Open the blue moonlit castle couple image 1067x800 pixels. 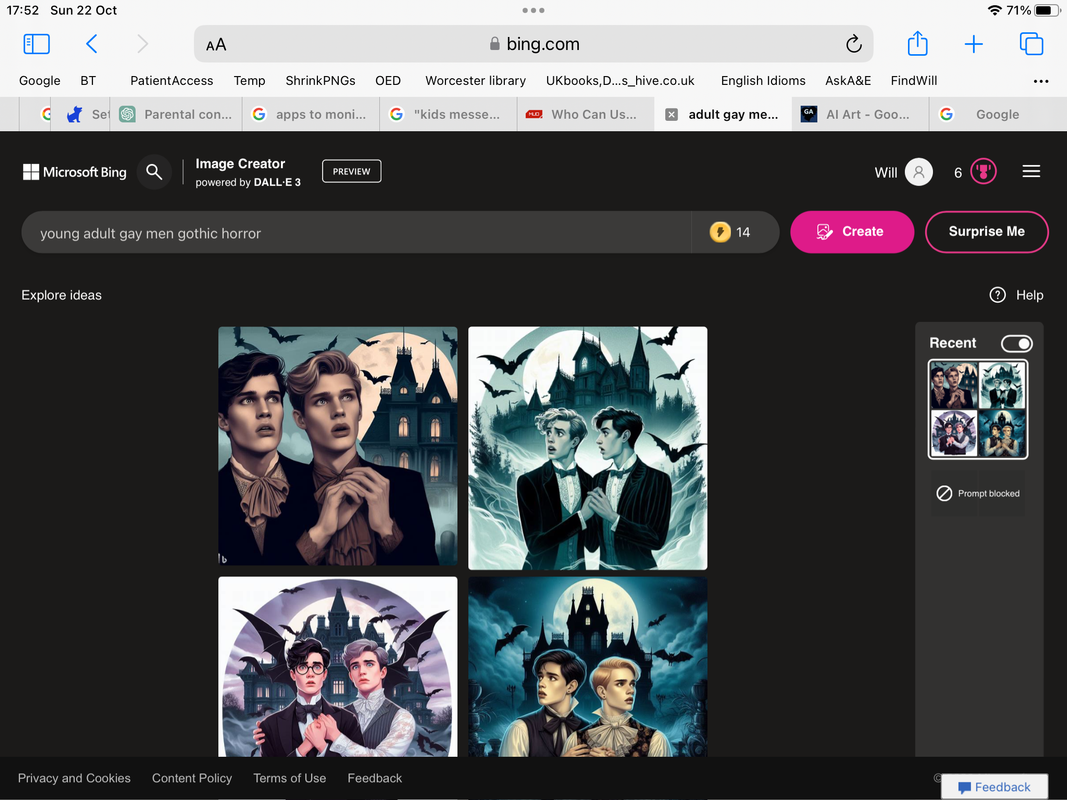[588, 667]
